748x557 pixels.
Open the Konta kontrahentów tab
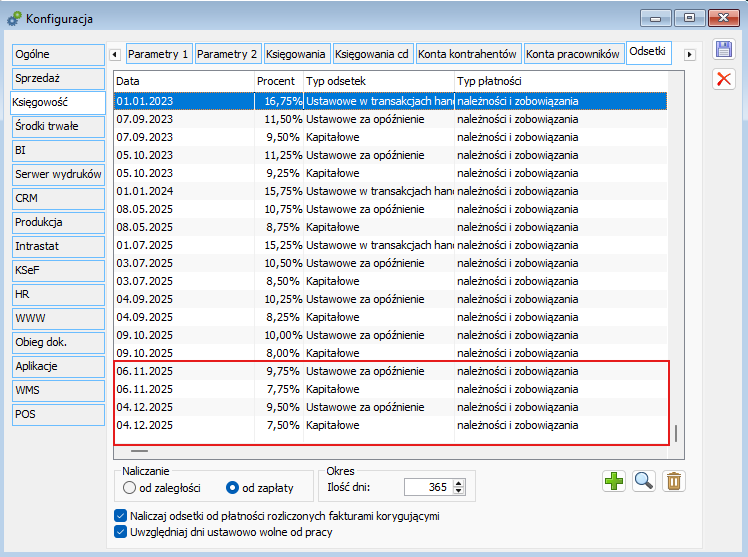point(468,54)
